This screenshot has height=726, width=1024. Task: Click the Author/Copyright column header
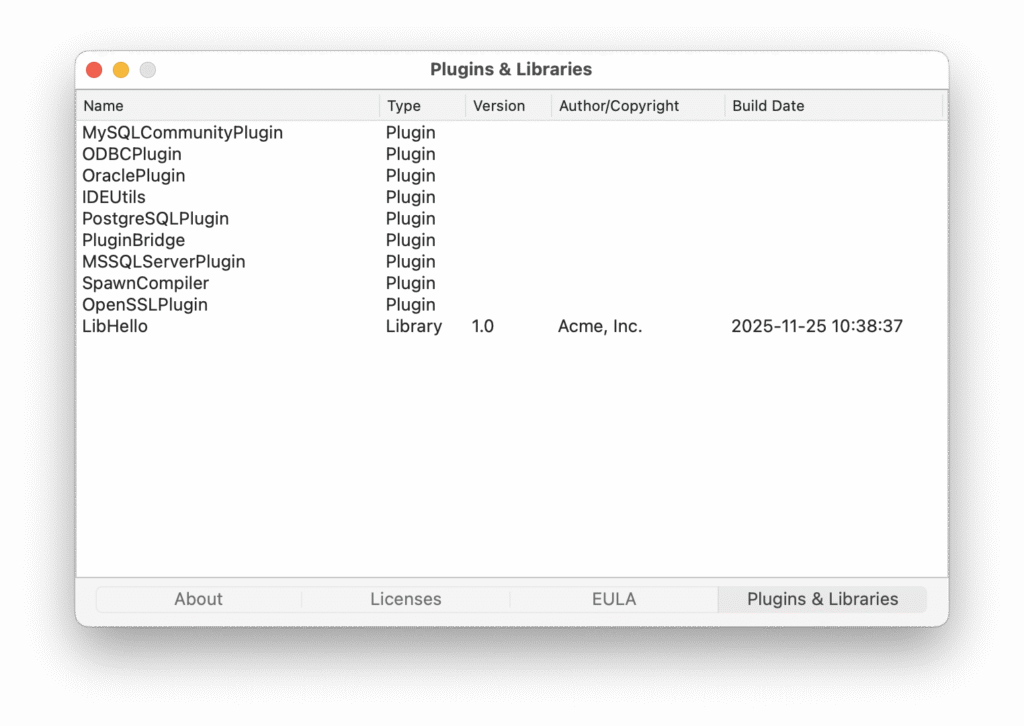click(x=637, y=106)
